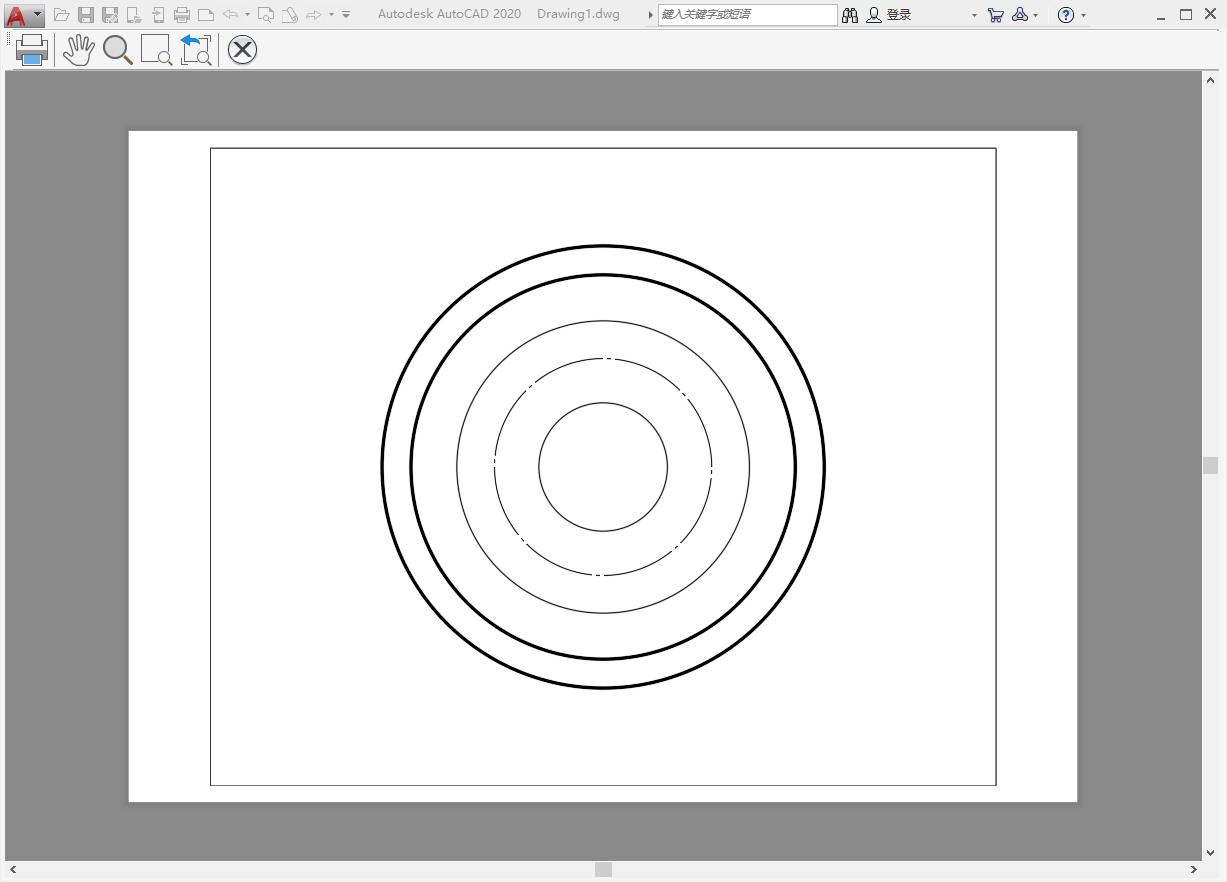Screen dimensions: 1227x882
Task: Click the Zoom Original tool with blue arrow
Action: coord(196,50)
